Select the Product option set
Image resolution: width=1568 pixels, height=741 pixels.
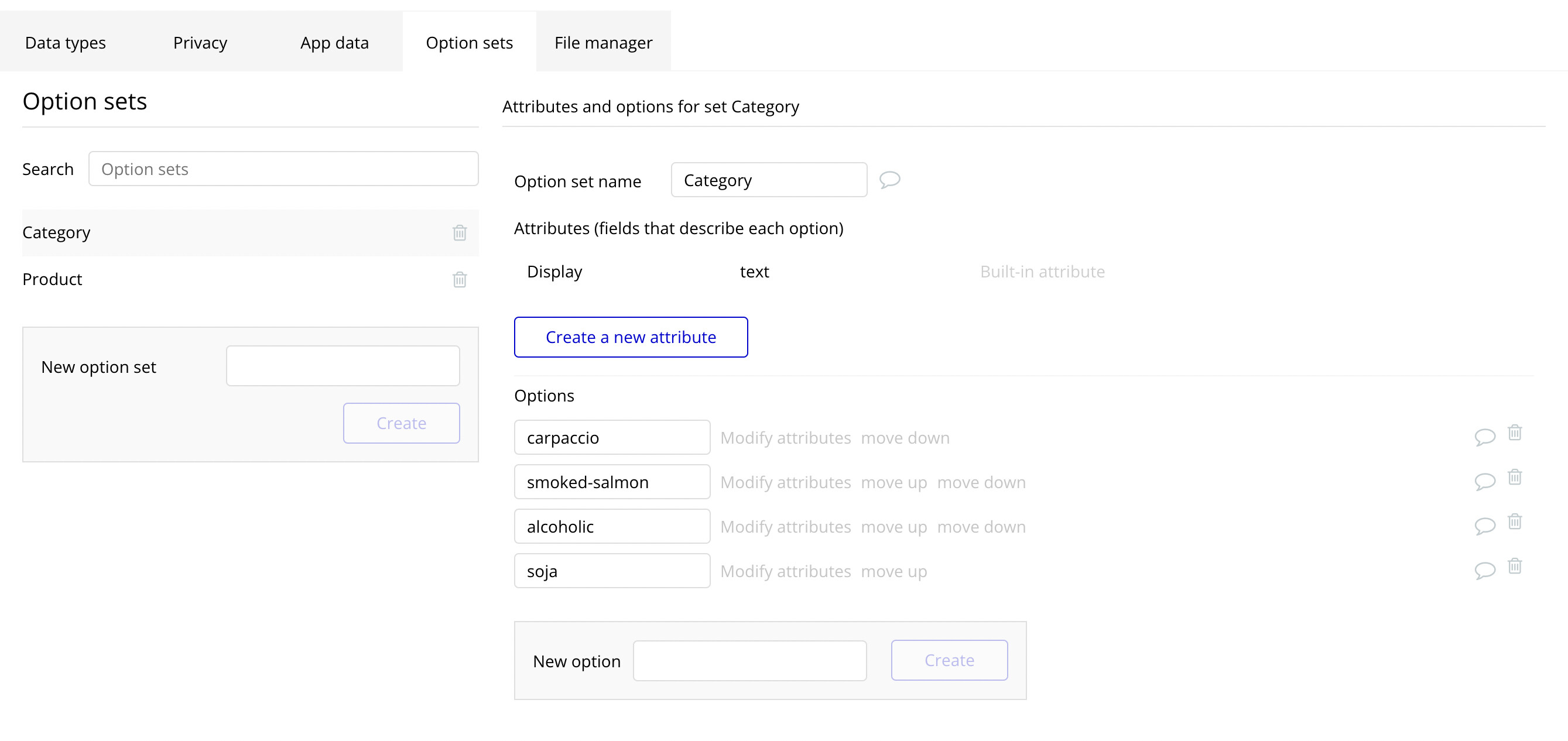tap(52, 279)
